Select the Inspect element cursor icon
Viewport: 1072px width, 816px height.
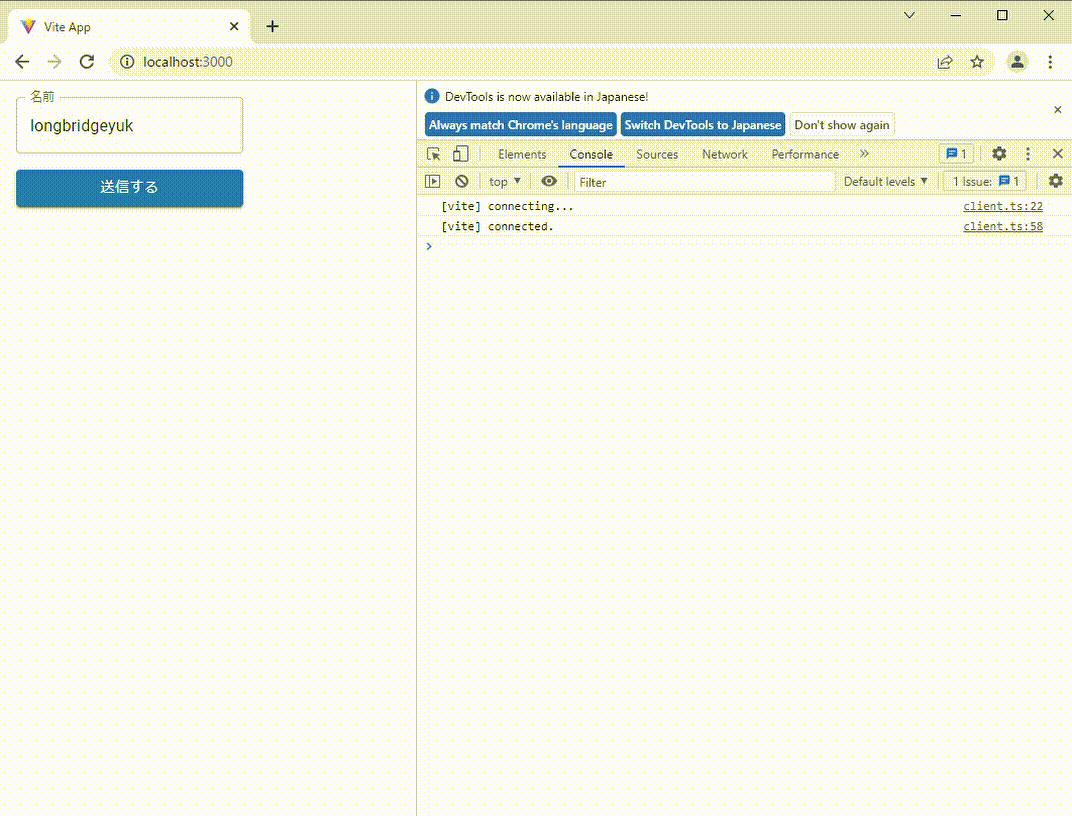[434, 154]
